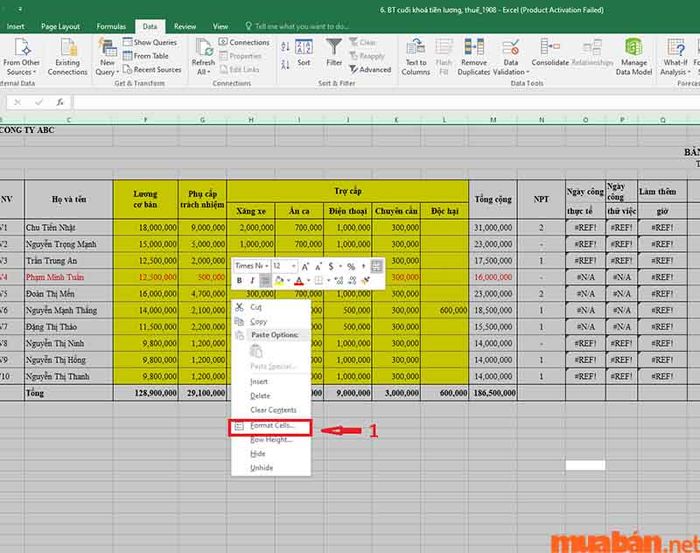Toggle the Filter funnel
Viewport: 700px width, 553px height.
coord(334,53)
